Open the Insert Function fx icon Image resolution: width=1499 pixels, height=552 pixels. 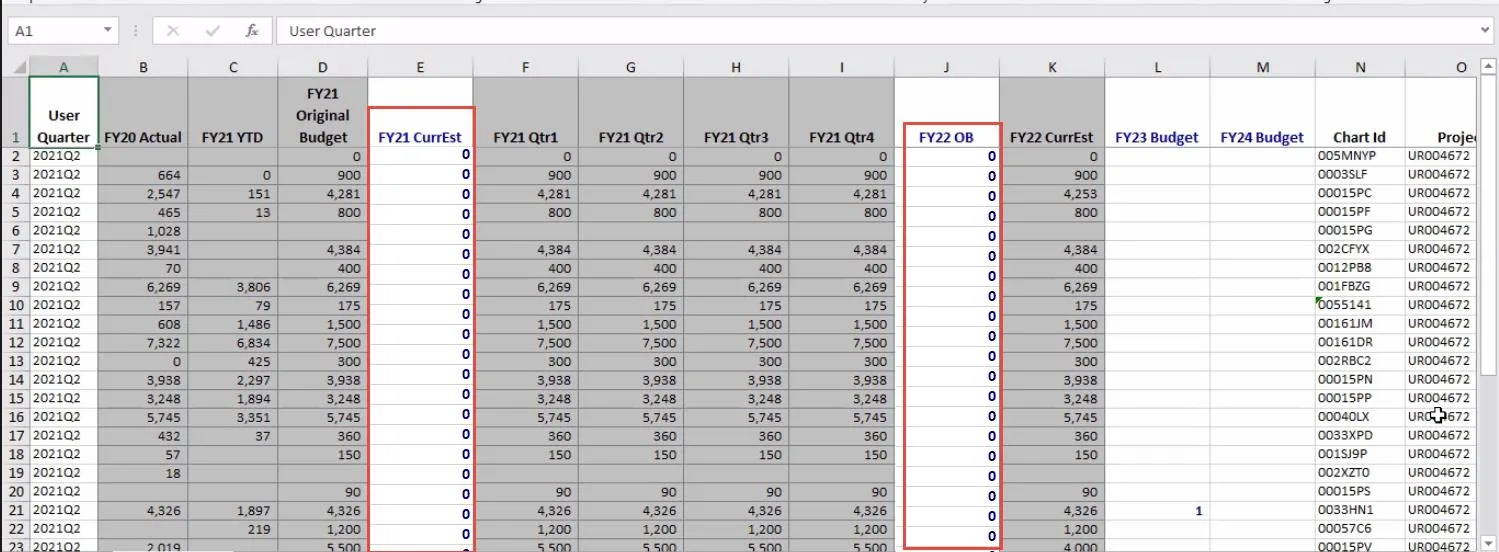click(x=252, y=31)
